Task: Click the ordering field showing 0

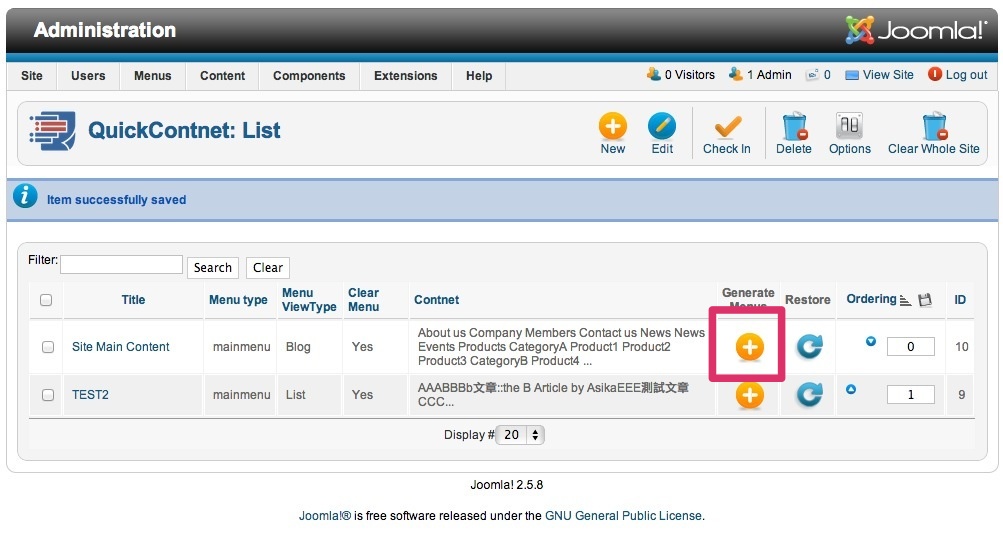Action: 910,347
